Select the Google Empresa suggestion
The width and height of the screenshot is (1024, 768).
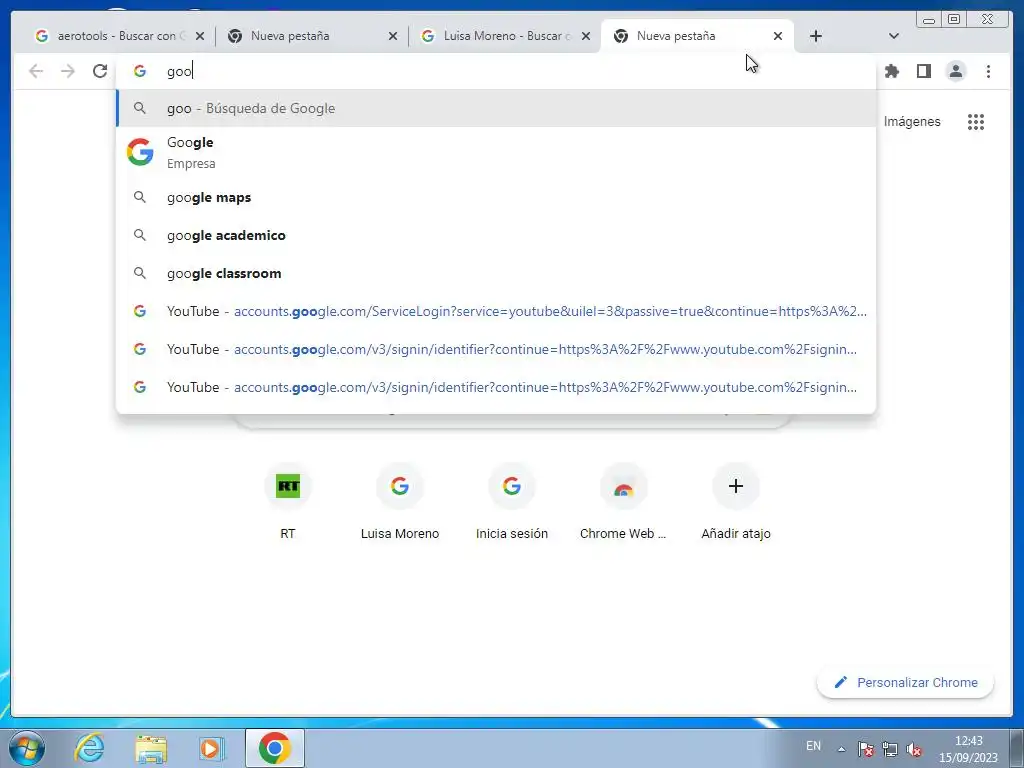pos(496,152)
